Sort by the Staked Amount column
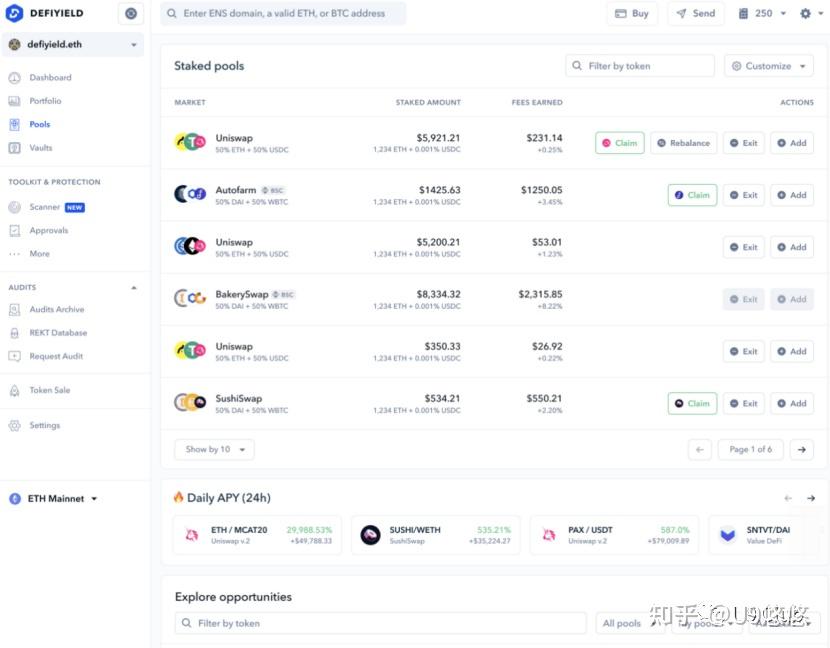Screen dimensions: 830x648 click(428, 102)
